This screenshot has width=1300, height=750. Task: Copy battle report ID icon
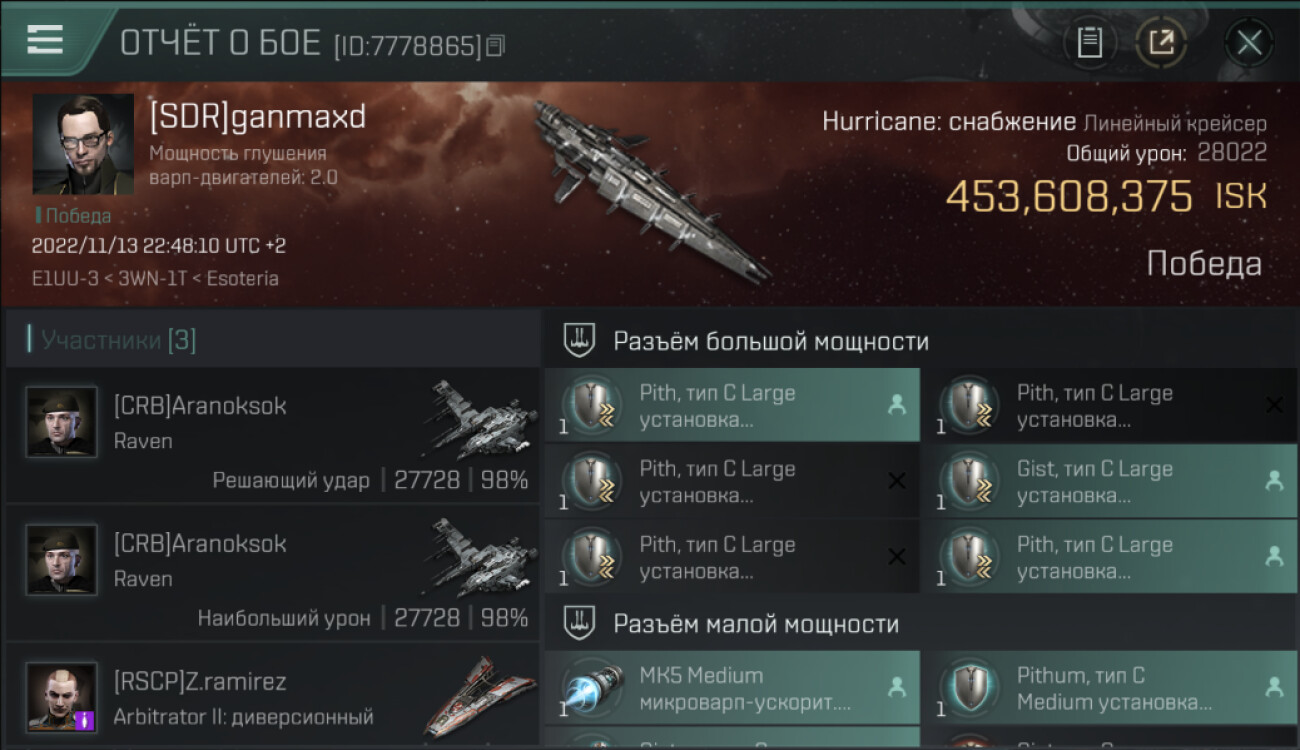[x=495, y=45]
